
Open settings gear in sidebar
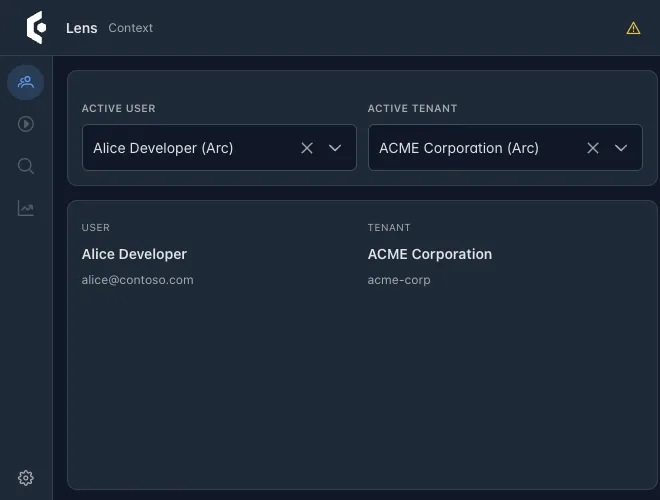pyautogui.click(x=26, y=478)
